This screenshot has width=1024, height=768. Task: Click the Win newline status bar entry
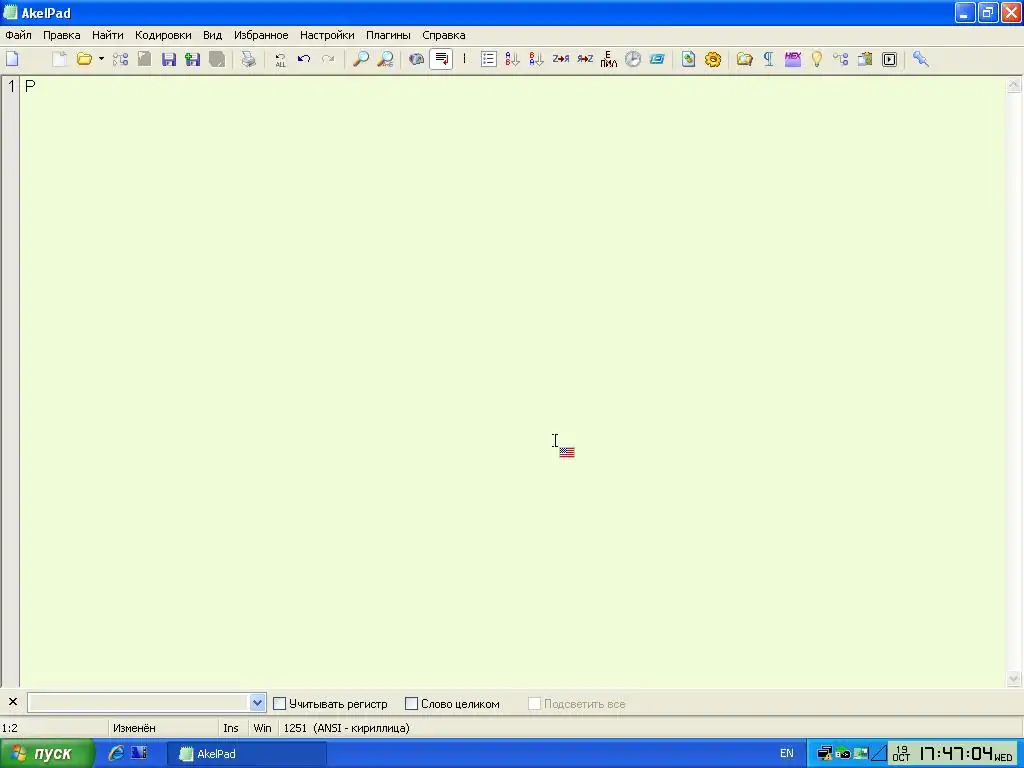[262, 728]
